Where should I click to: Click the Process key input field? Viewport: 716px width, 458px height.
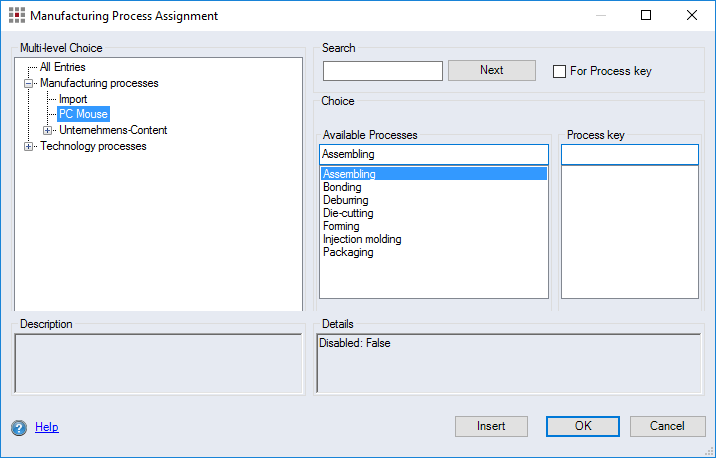coord(629,154)
